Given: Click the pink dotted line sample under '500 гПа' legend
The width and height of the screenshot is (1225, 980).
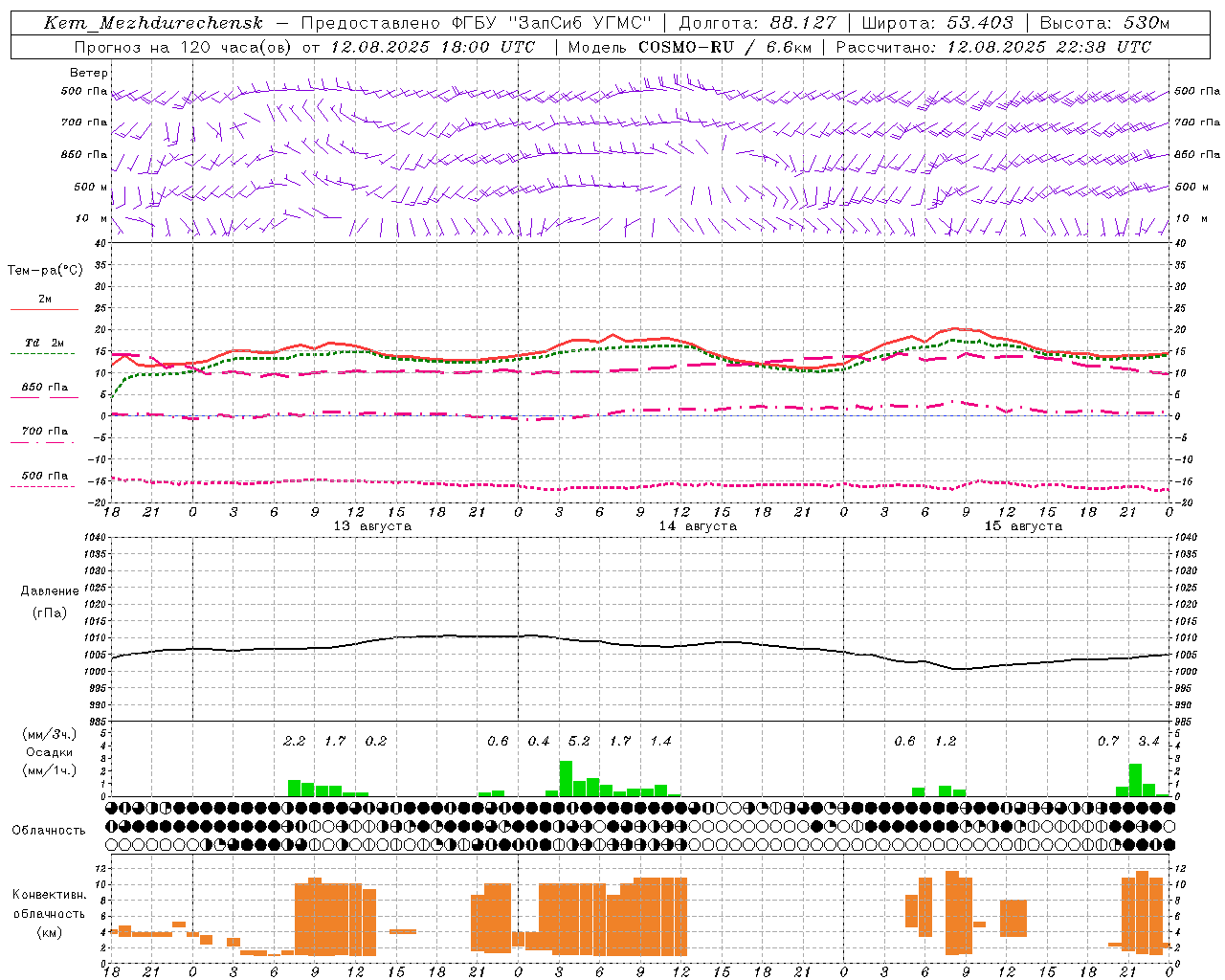Looking at the screenshot, I should (44, 486).
